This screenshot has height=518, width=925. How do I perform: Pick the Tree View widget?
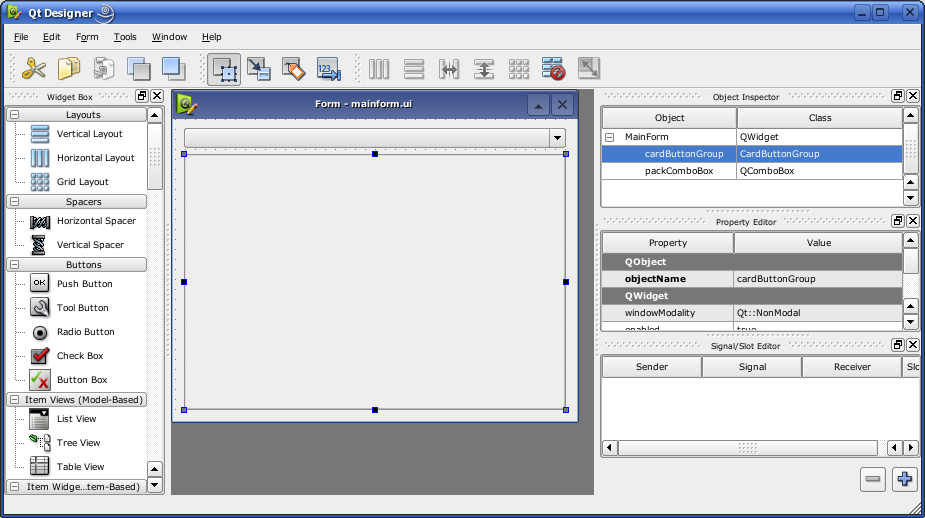click(x=65, y=442)
